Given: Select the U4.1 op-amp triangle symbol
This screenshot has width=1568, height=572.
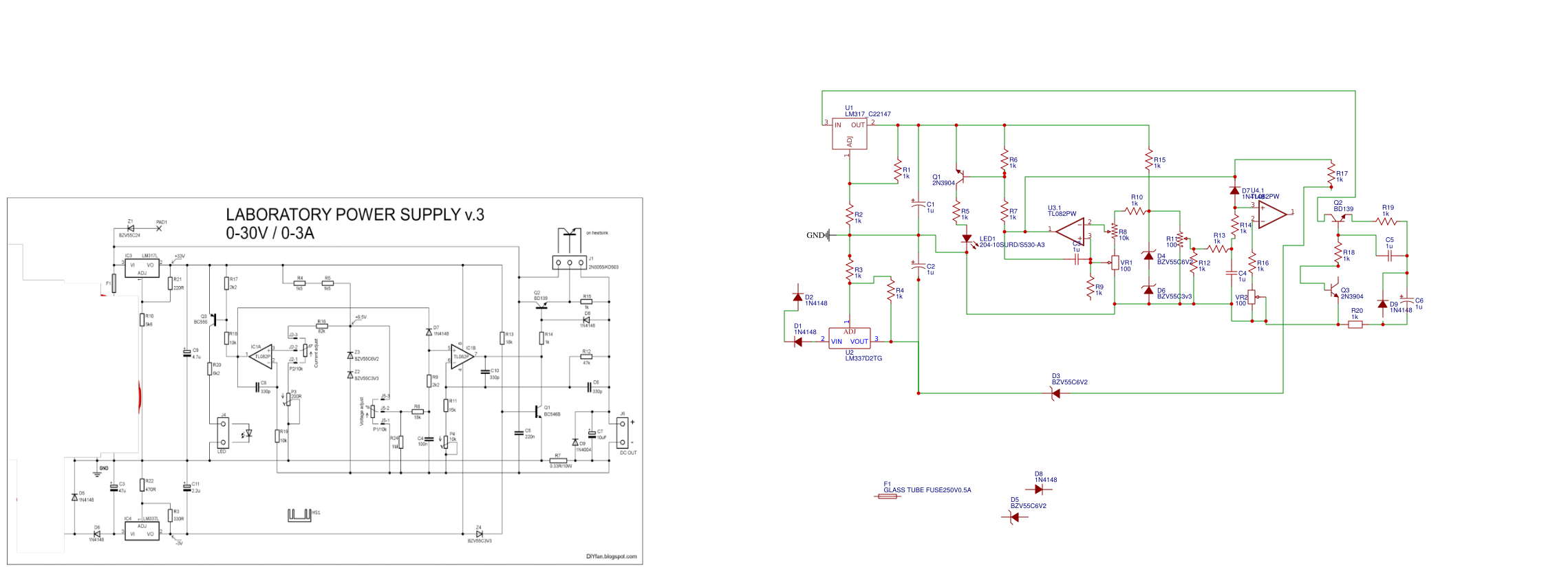Looking at the screenshot, I should point(1271,213).
